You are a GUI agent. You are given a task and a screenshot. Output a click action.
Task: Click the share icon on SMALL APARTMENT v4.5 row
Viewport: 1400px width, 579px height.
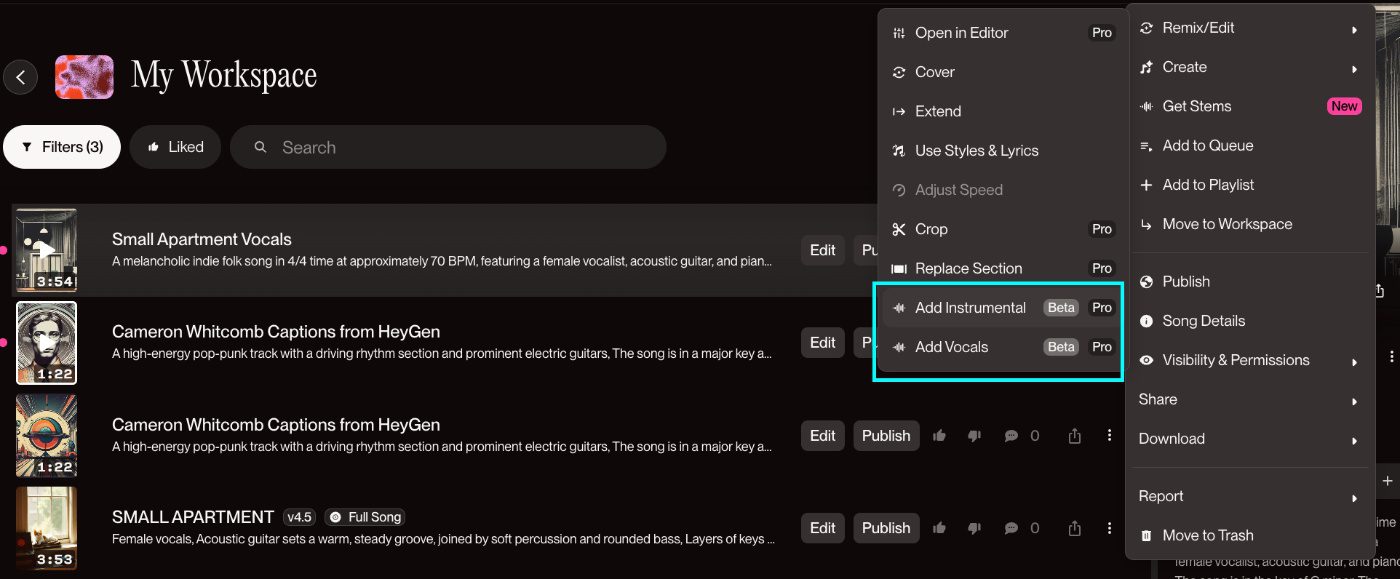coord(1075,528)
